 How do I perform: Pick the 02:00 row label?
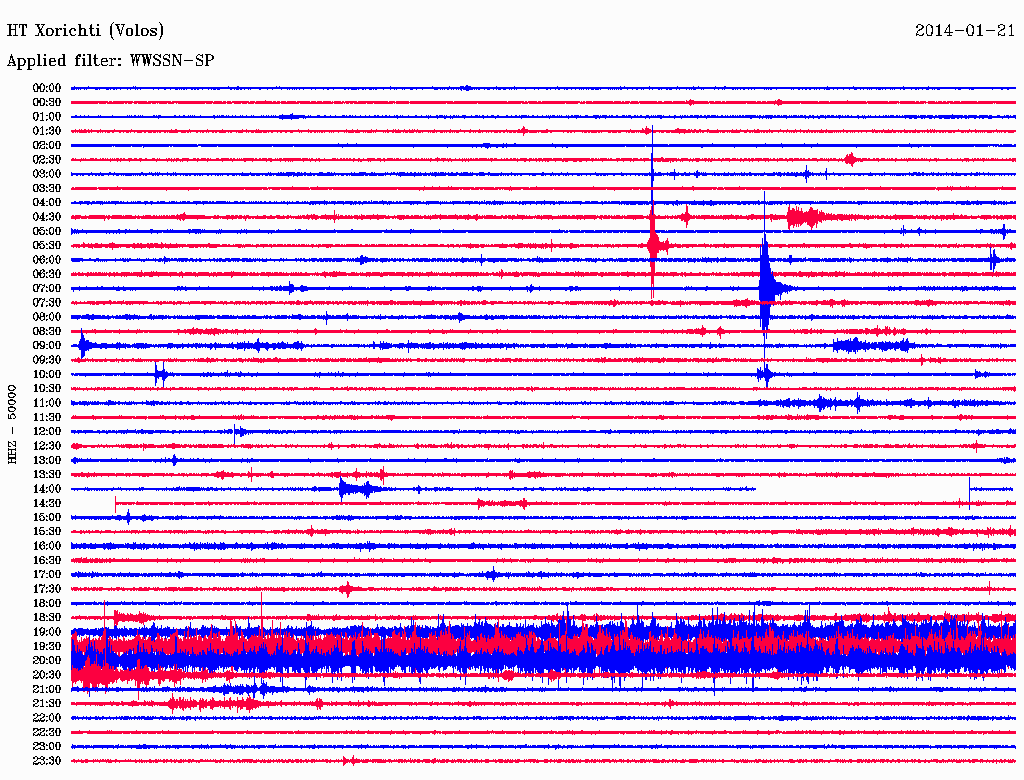tap(47, 145)
